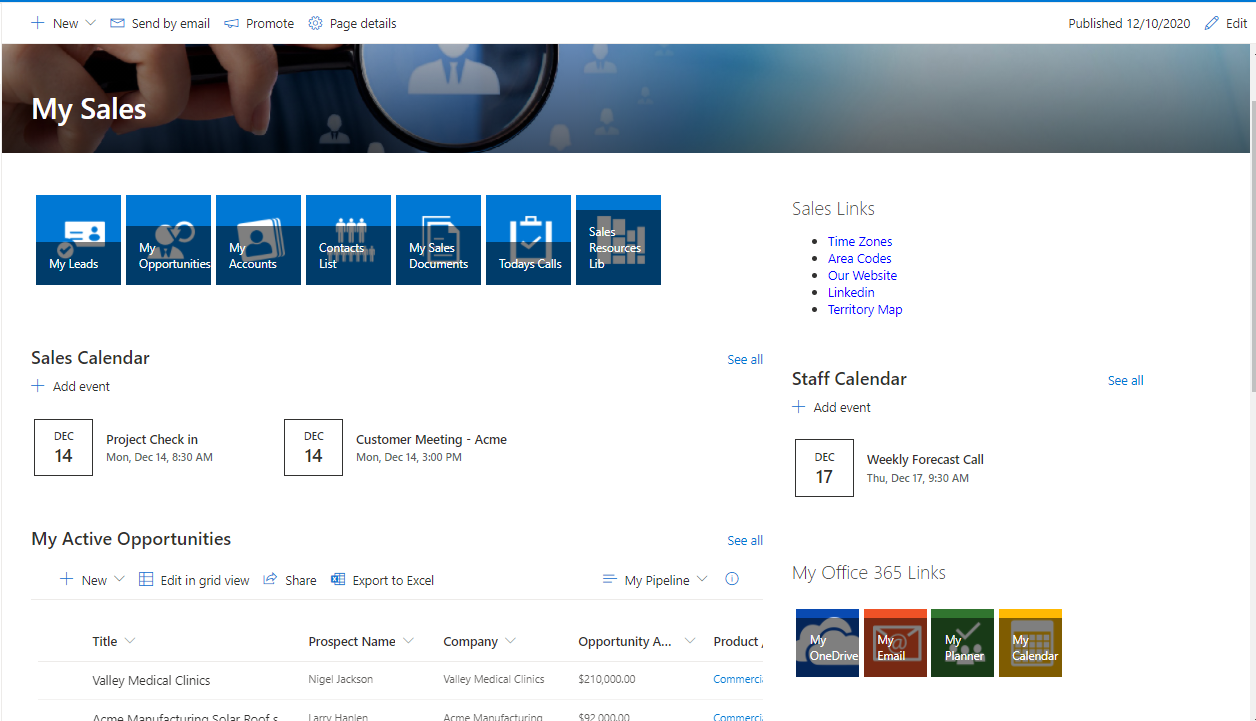Viewport: 1256px width, 721px height.
Task: Click See all for the Staff Calendar
Action: pyautogui.click(x=1125, y=380)
